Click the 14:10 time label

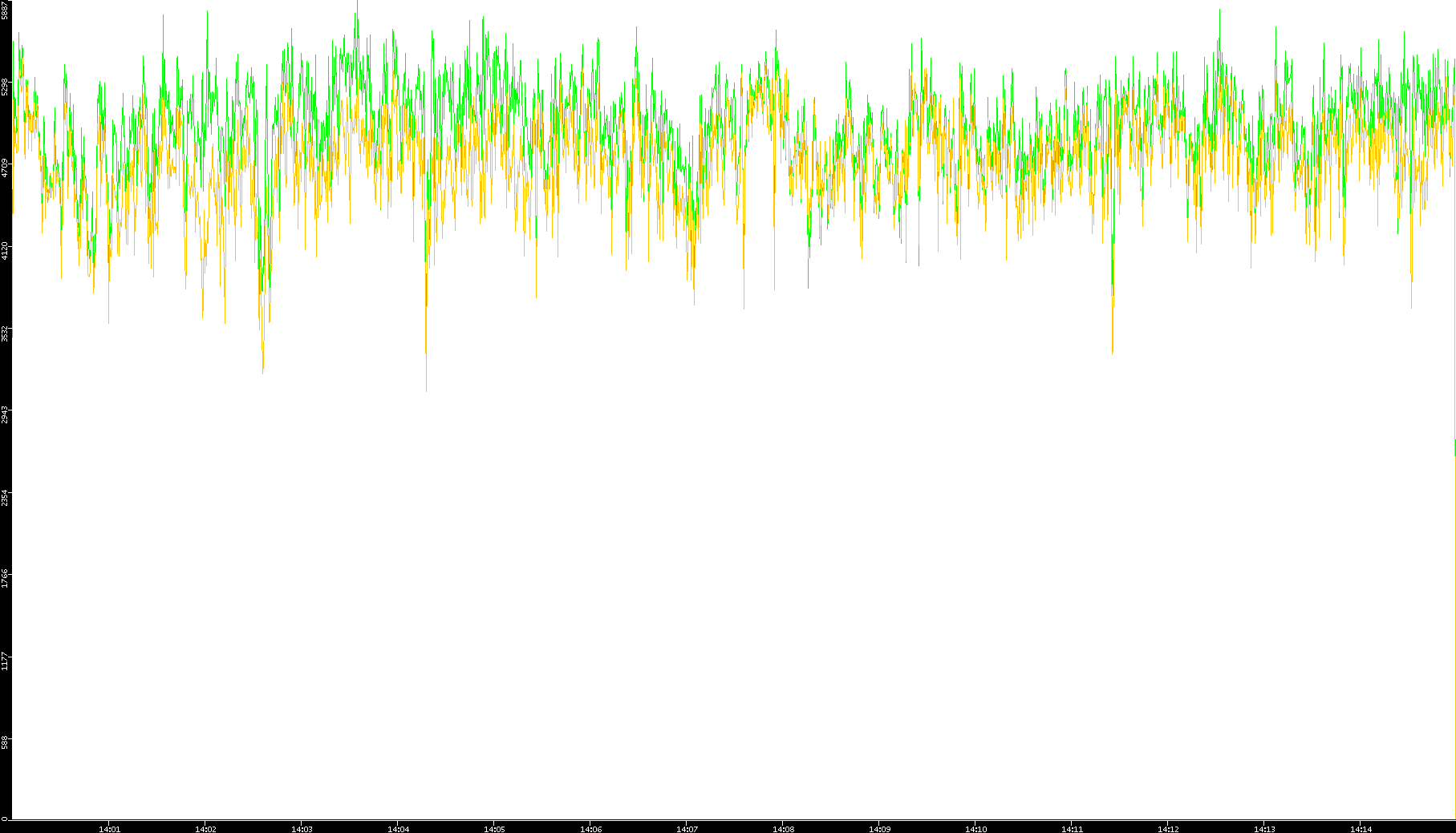coord(975,828)
